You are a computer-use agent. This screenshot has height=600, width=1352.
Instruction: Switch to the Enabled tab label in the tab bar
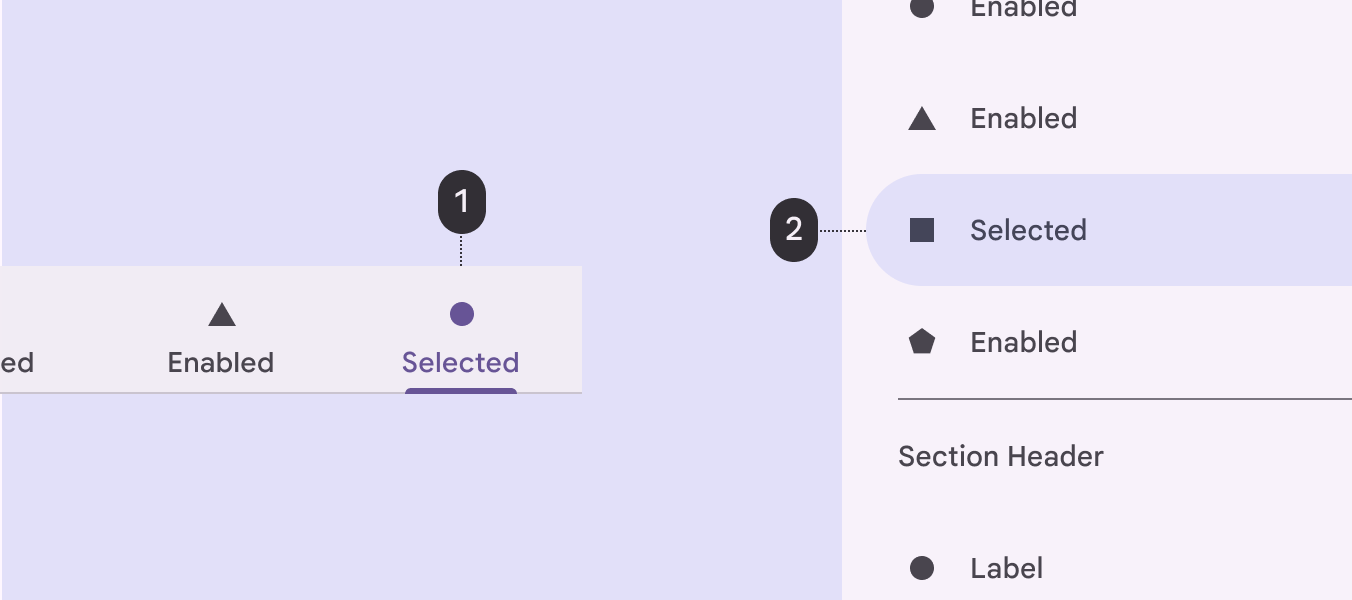pyautogui.click(x=221, y=362)
